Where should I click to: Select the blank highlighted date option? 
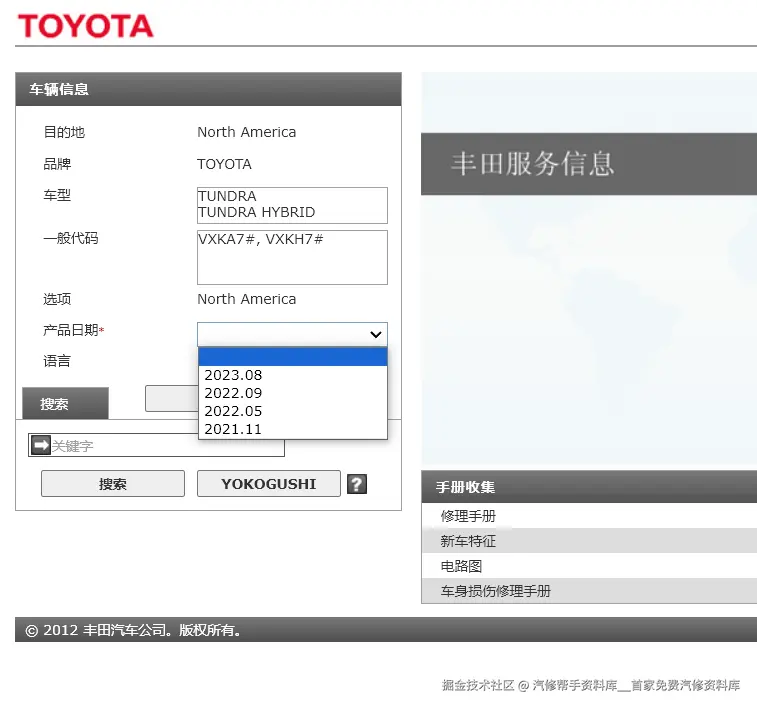coord(293,357)
